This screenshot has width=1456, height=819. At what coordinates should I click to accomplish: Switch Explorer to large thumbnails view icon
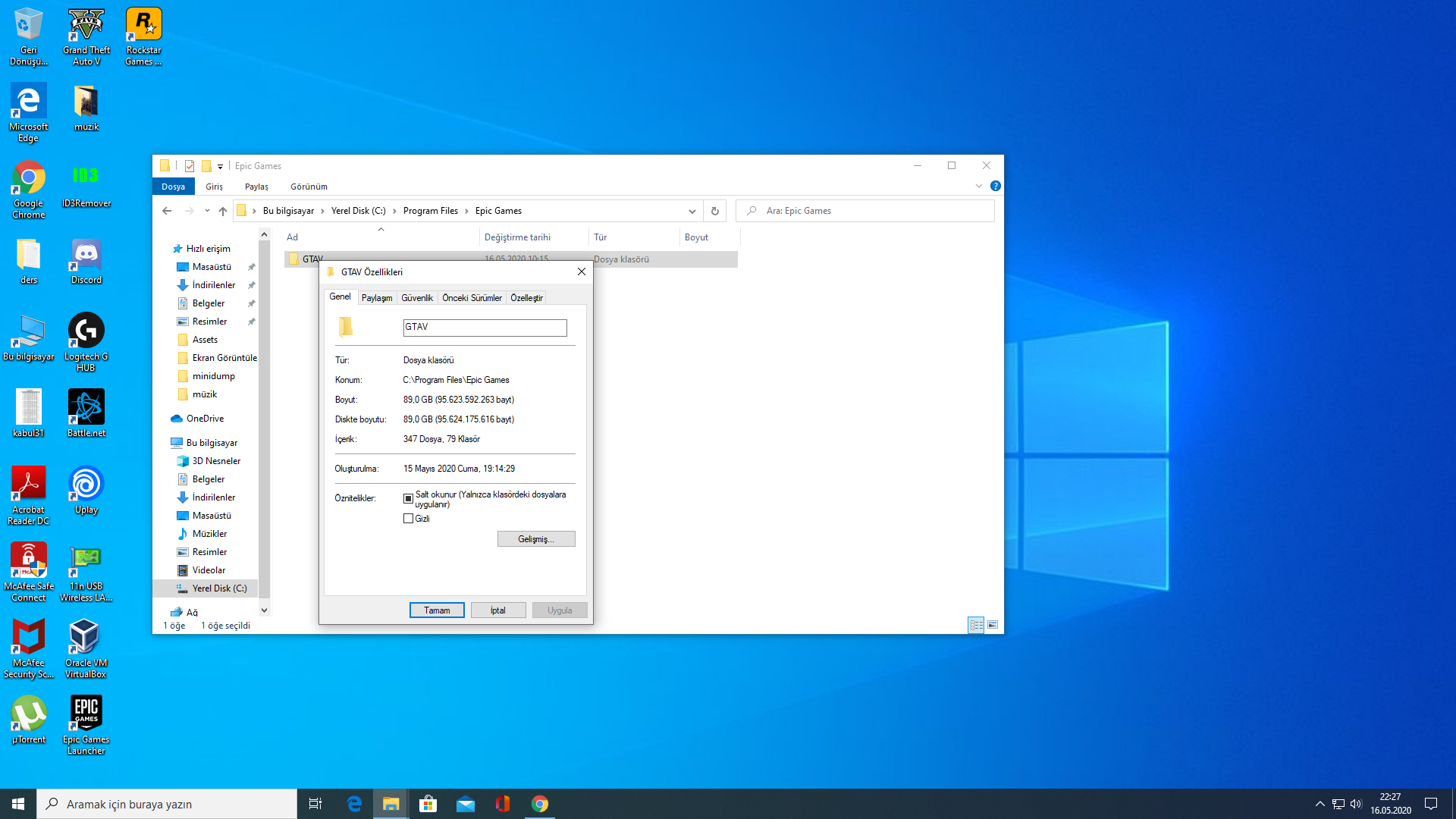click(x=992, y=625)
